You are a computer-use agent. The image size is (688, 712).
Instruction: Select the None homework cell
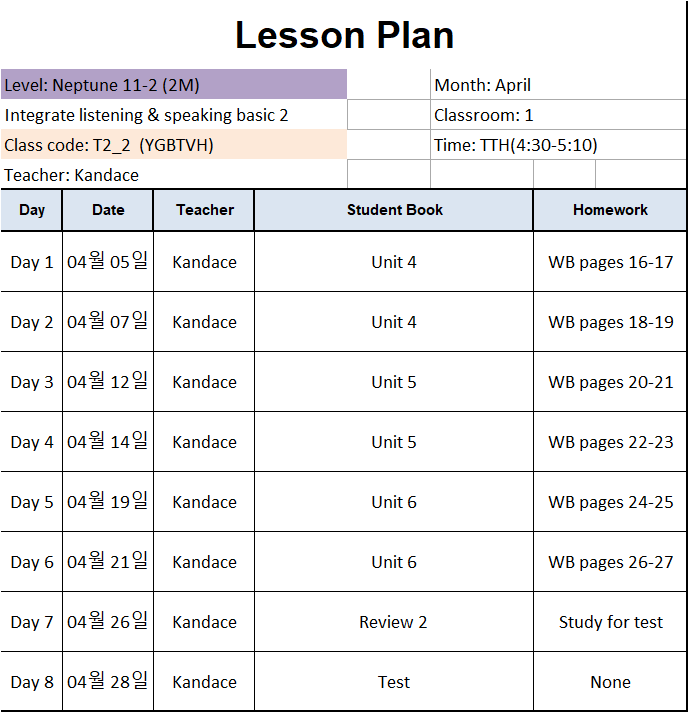coord(610,681)
